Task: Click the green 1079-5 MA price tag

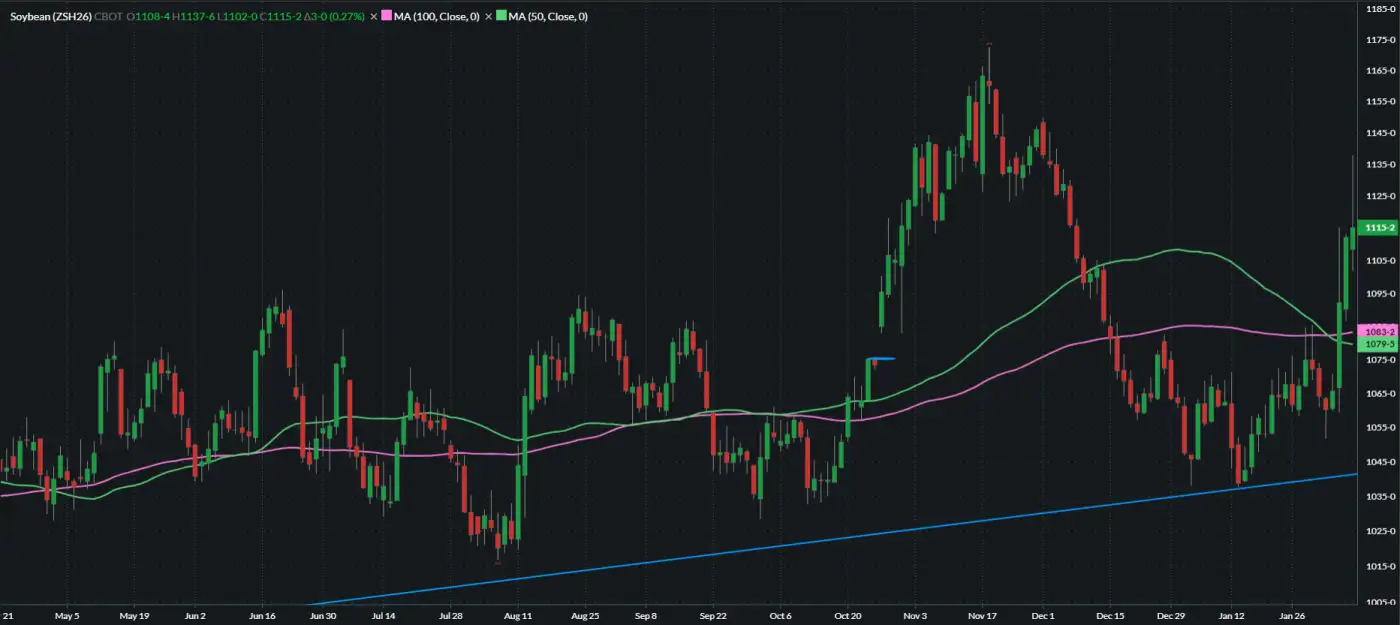Action: pos(1379,343)
